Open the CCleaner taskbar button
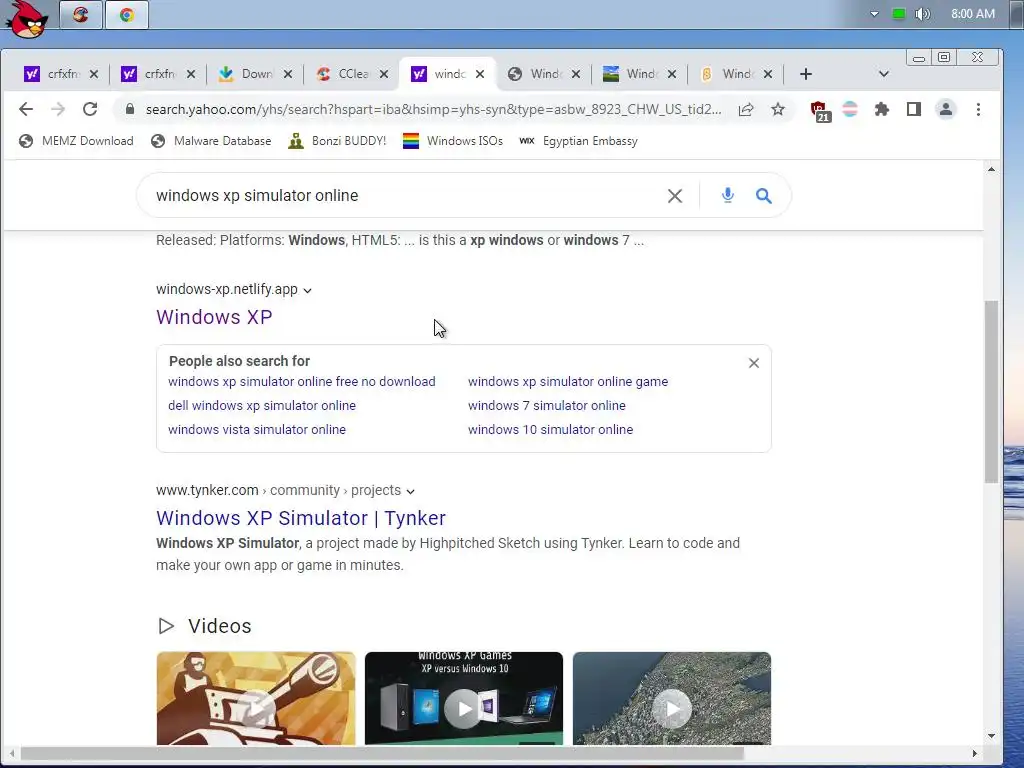This screenshot has width=1024, height=768. [x=81, y=14]
